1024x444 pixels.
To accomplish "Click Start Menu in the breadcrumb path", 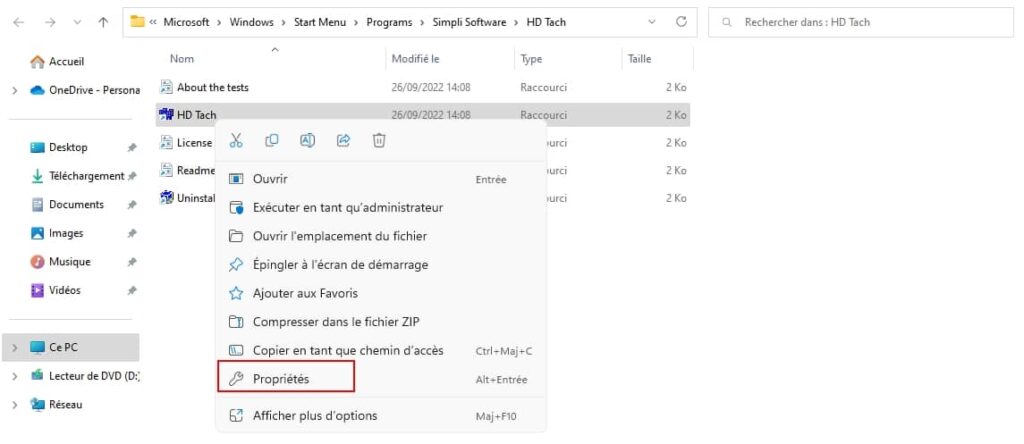I will pos(320,22).
